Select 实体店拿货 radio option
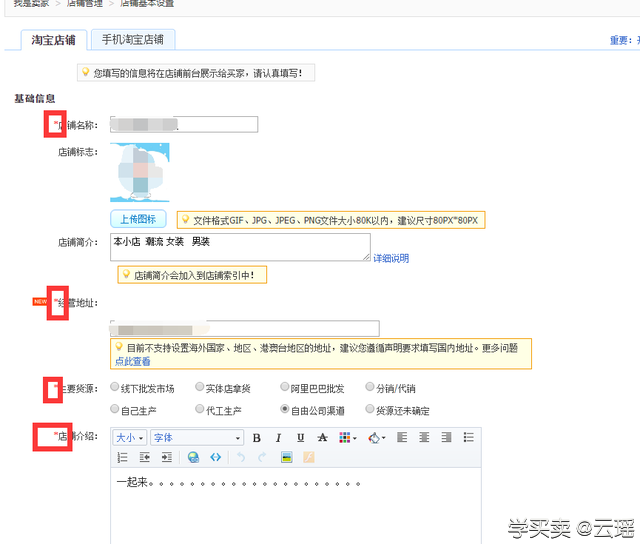The height and width of the screenshot is (544, 640). tap(200, 387)
